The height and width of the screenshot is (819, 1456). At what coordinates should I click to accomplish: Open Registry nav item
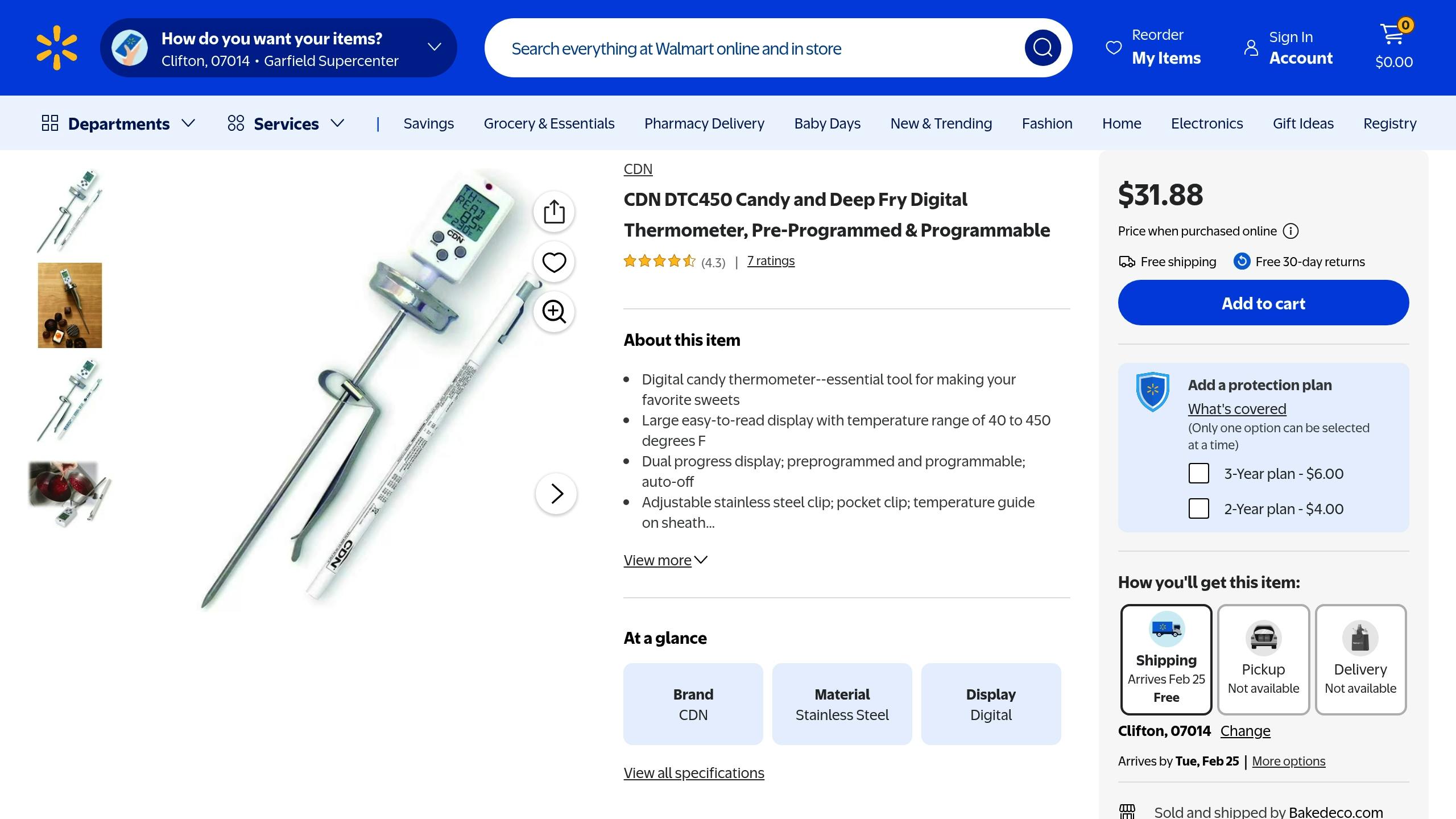pyautogui.click(x=1390, y=123)
